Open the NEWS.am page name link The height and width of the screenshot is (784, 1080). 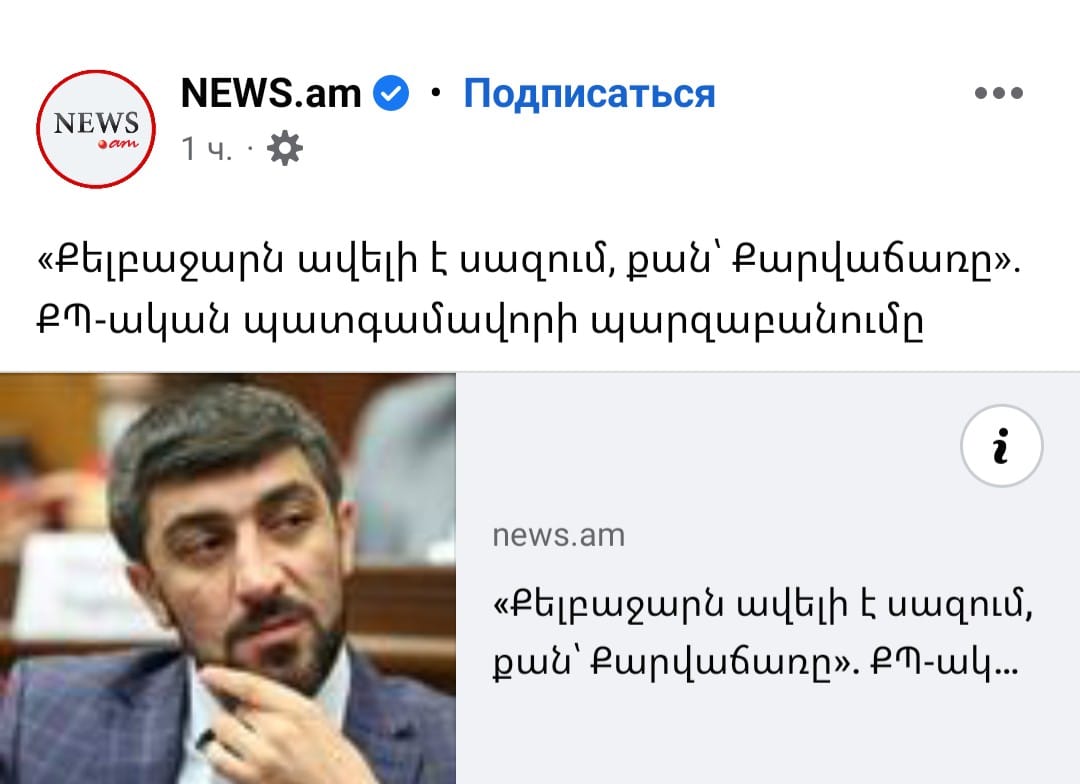pos(271,93)
